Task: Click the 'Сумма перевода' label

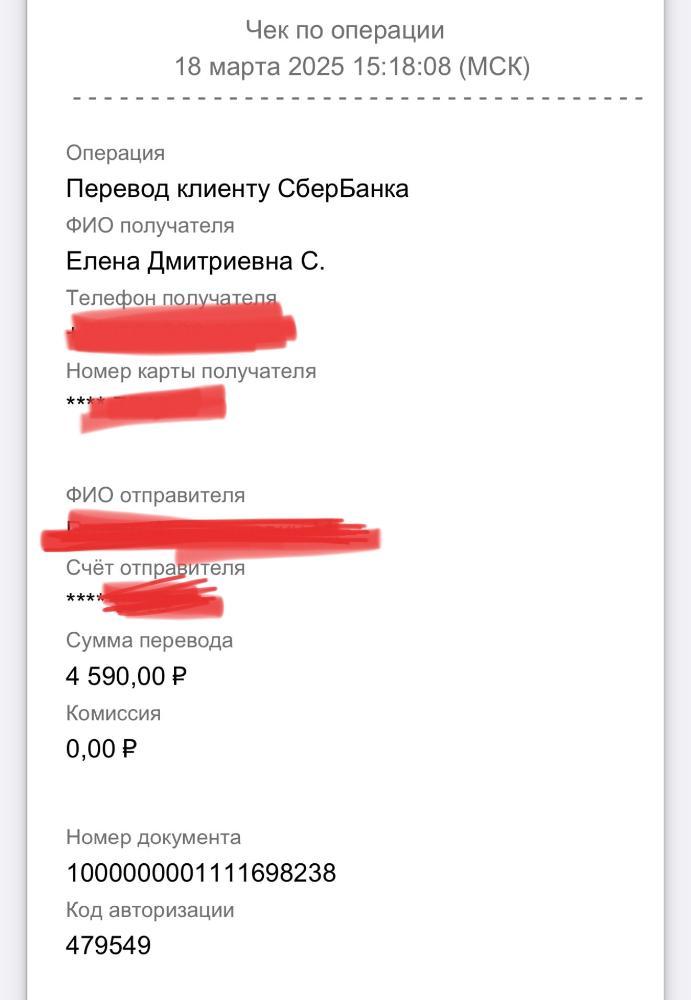Action: [149, 640]
